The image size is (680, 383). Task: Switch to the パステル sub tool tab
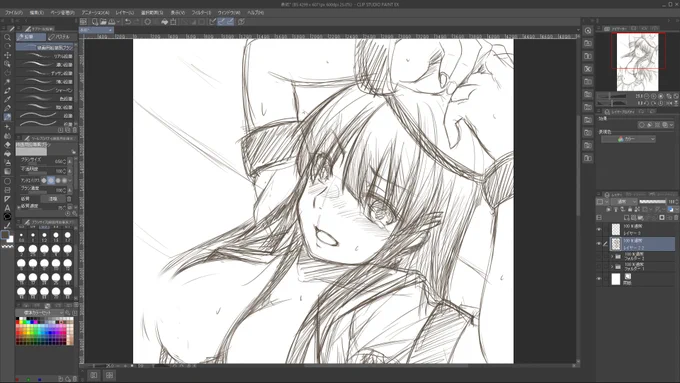(61, 37)
